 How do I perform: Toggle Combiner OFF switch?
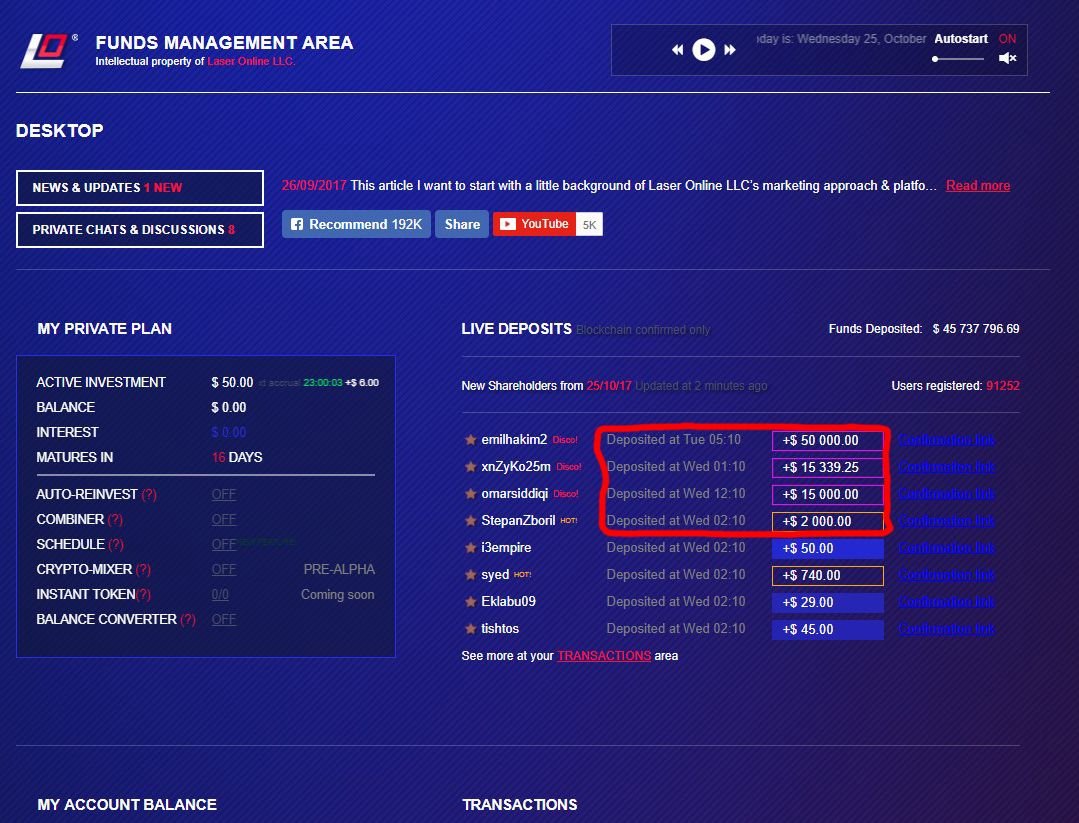click(224, 520)
